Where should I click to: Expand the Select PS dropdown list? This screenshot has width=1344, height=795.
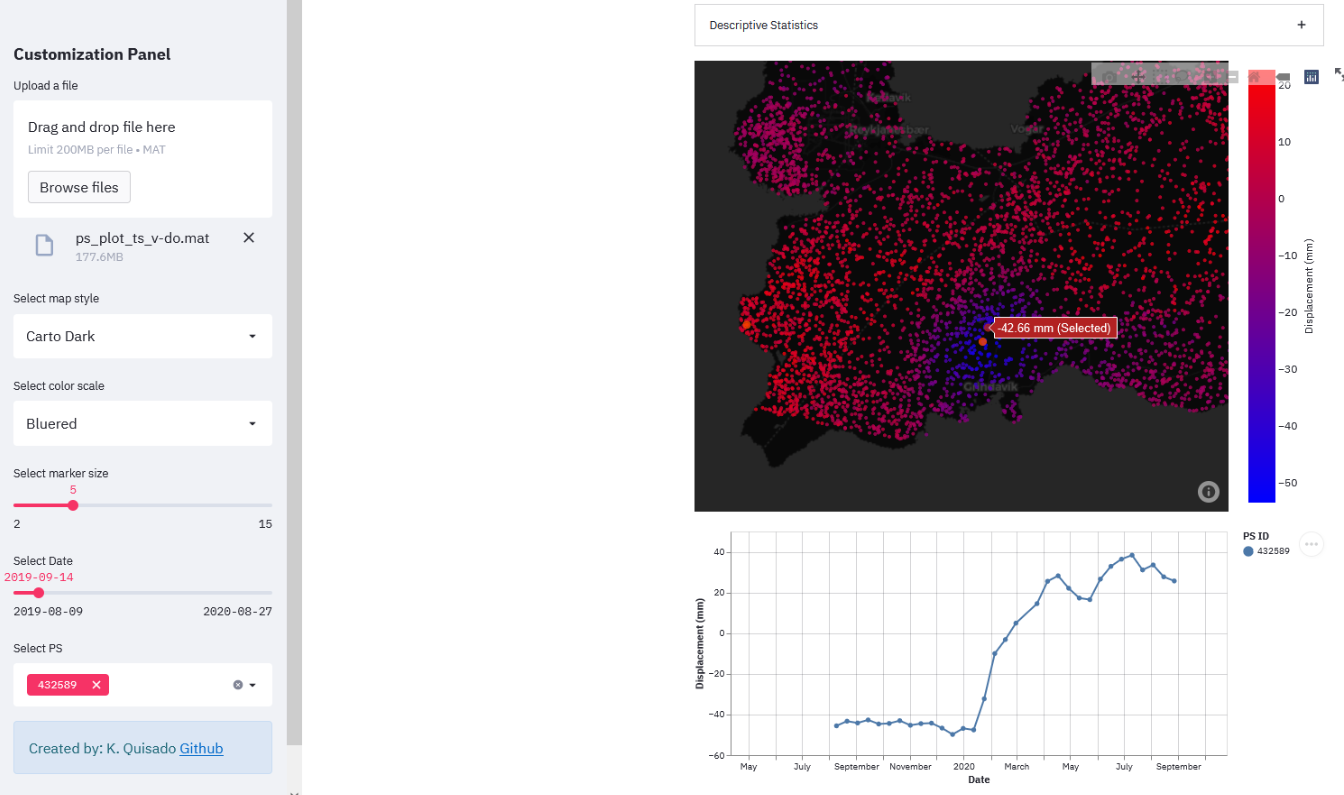tap(253, 684)
